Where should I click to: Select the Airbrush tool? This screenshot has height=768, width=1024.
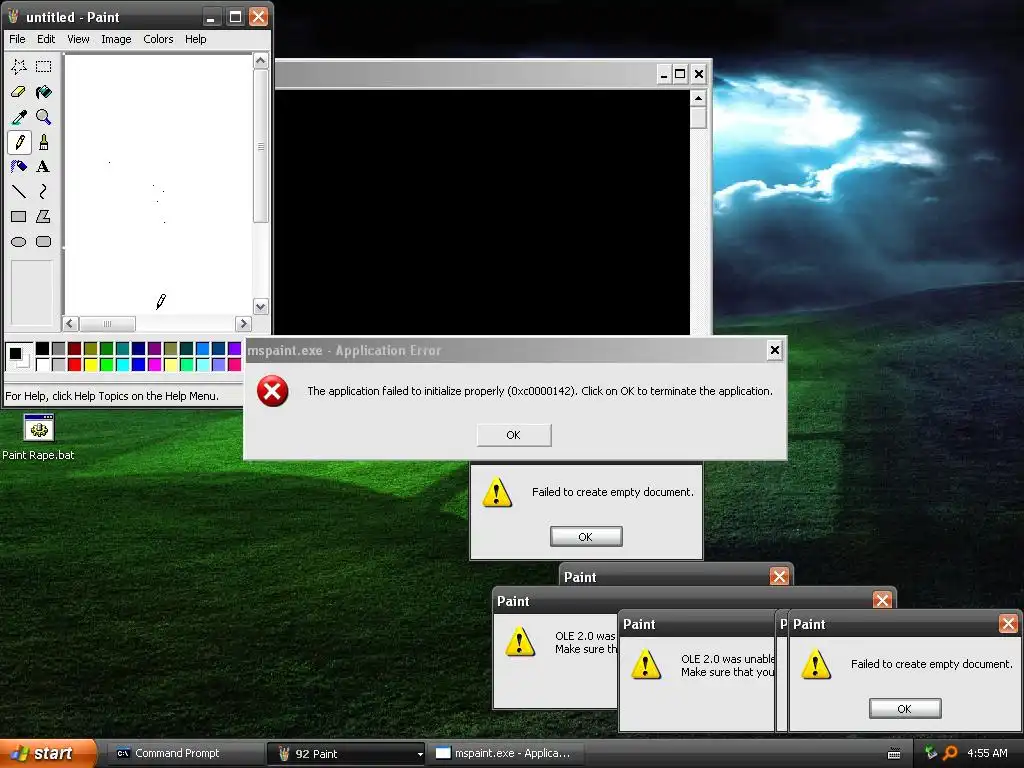click(x=18, y=167)
